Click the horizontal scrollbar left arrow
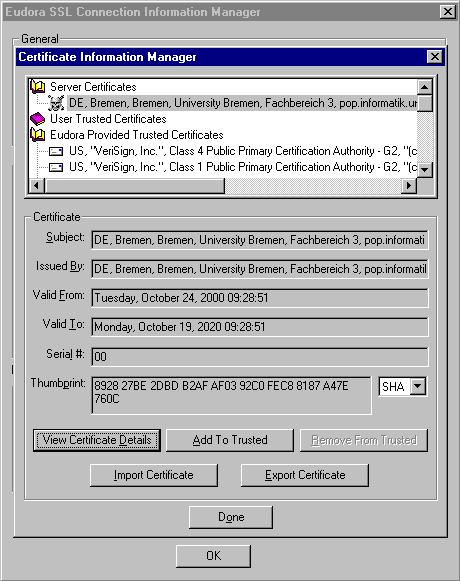The image size is (460, 581). pos(37,185)
